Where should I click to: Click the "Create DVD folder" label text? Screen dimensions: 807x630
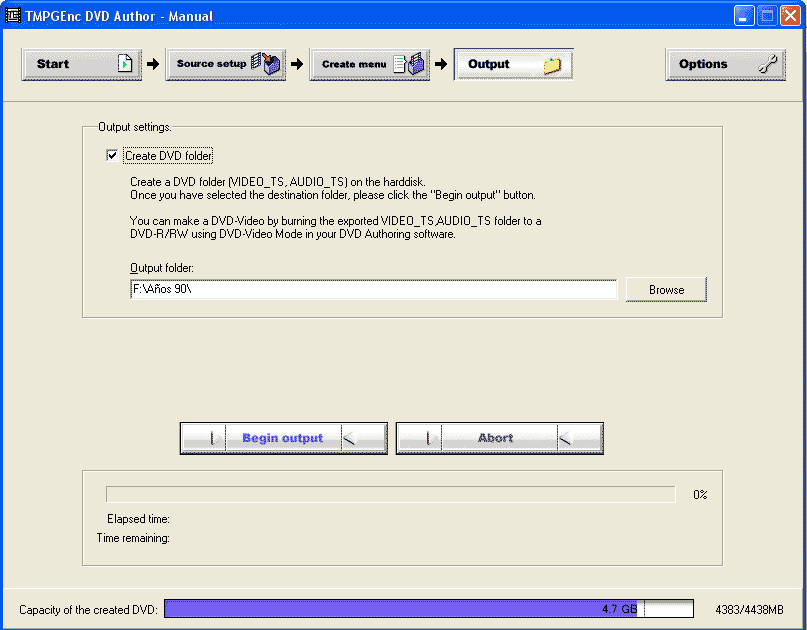(168, 156)
